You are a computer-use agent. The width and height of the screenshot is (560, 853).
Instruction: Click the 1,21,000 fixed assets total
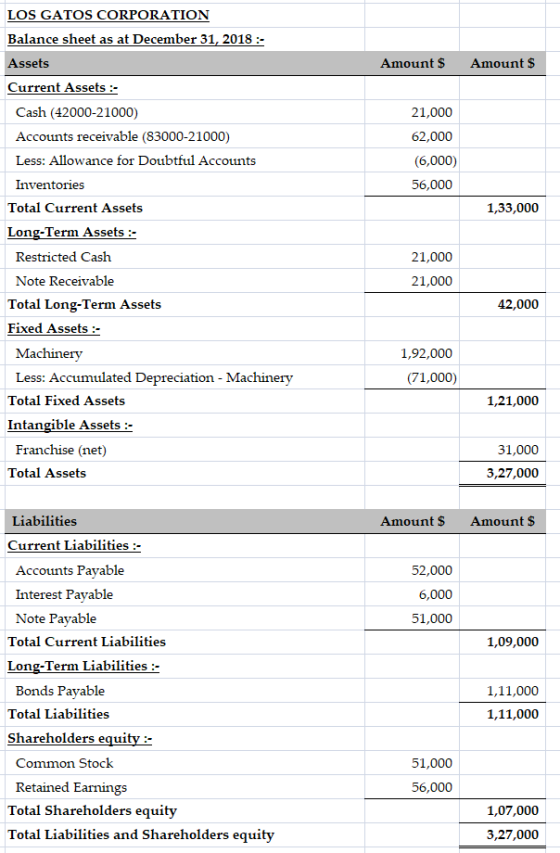[x=513, y=401]
